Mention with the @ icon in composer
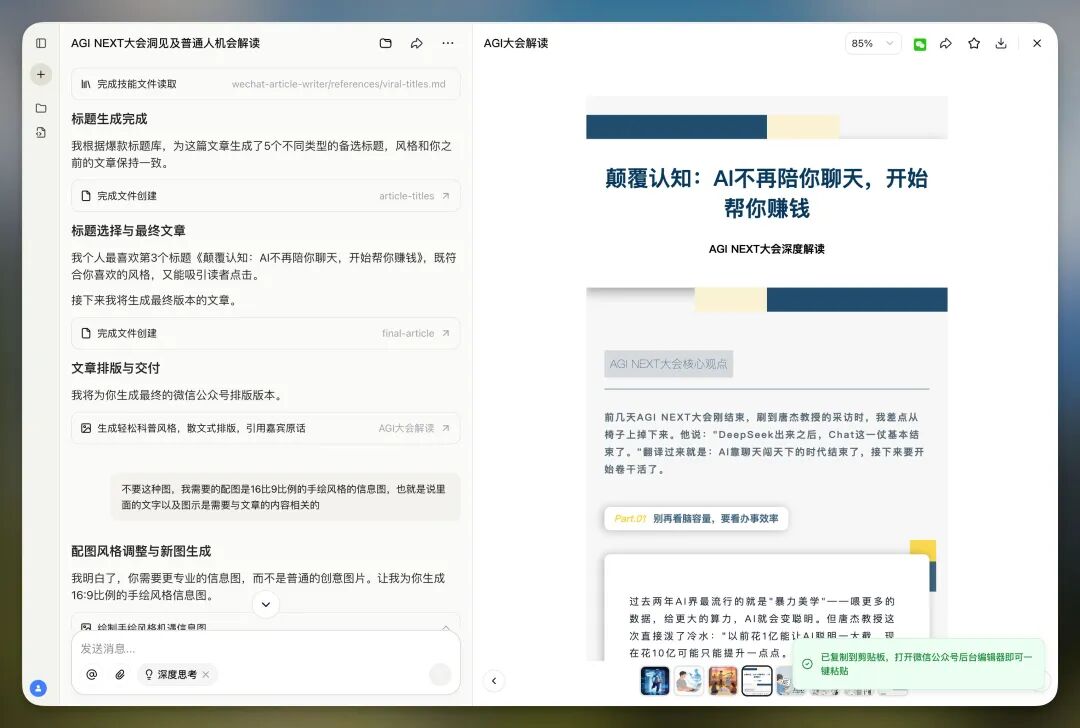 click(92, 674)
